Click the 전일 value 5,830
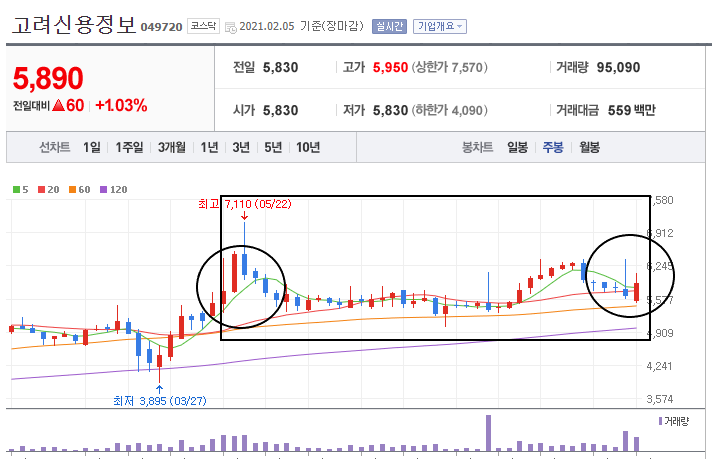Image resolution: width=712 pixels, height=459 pixels. click(x=280, y=67)
